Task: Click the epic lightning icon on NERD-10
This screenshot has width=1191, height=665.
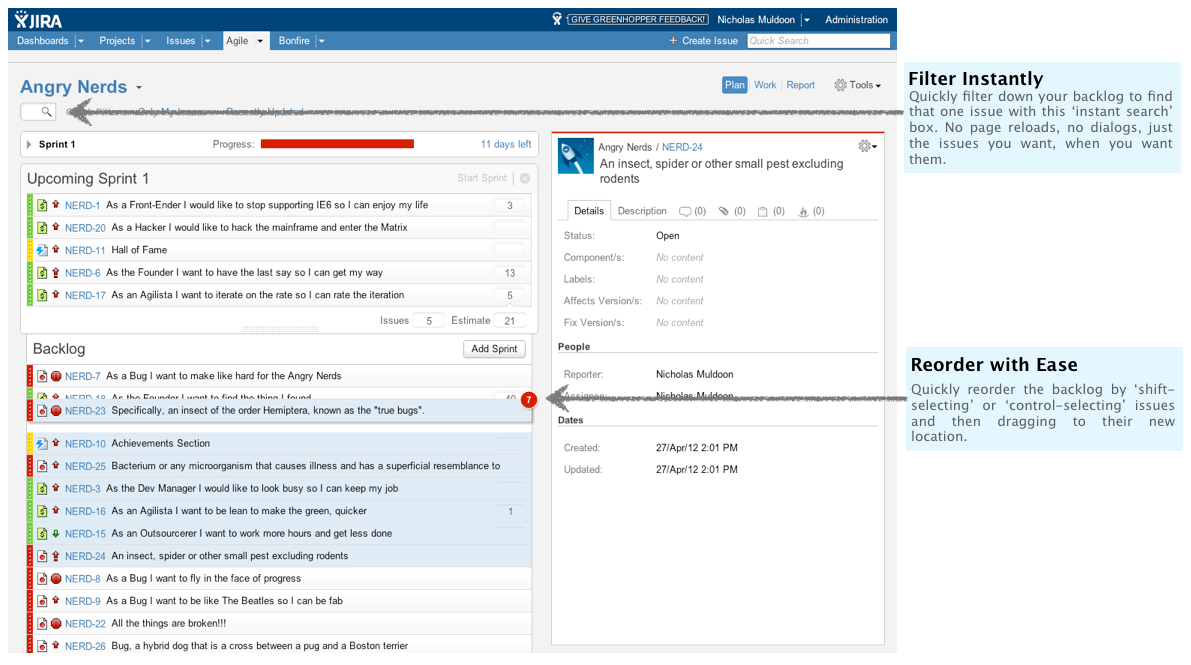Action: 42,444
